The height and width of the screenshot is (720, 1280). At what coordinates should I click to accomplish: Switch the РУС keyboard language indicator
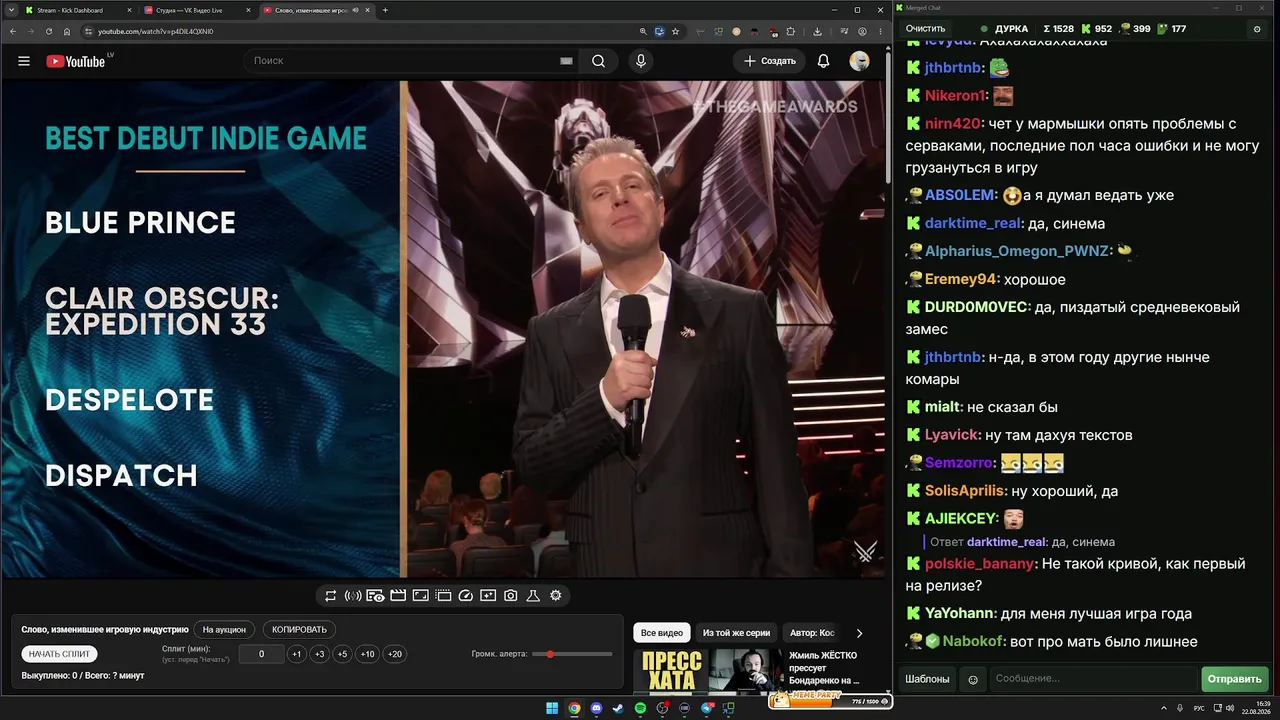[x=1199, y=709]
